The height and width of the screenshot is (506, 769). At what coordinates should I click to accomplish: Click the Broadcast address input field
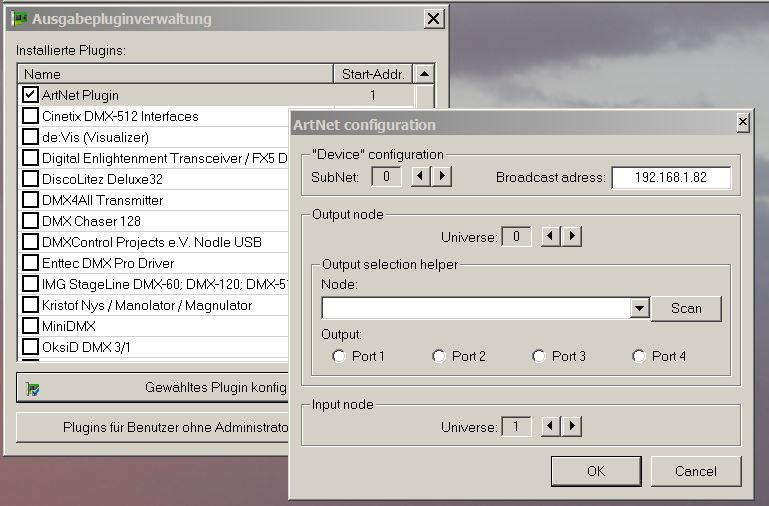(x=670, y=177)
